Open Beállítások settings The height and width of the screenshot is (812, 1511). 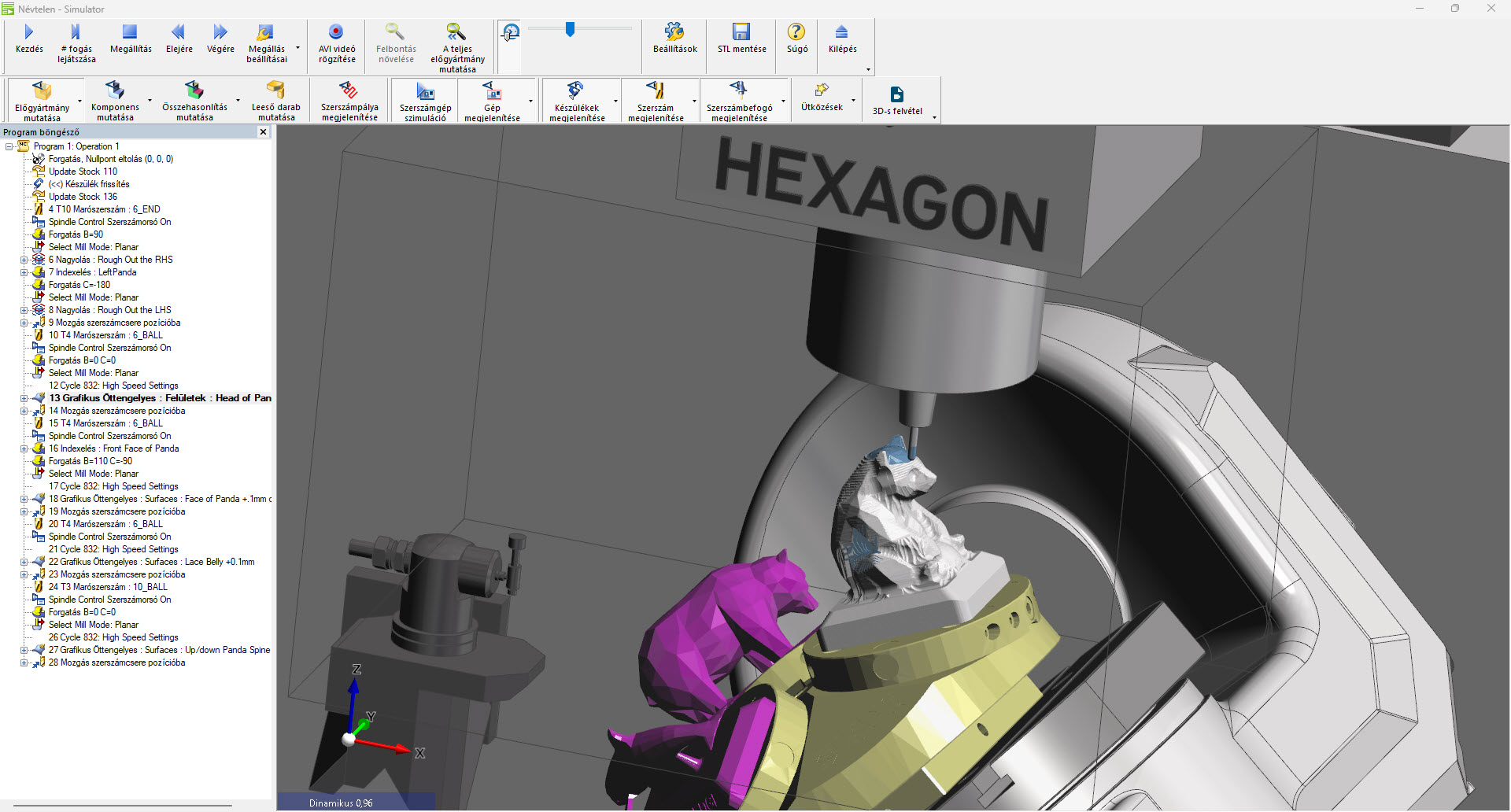click(674, 38)
